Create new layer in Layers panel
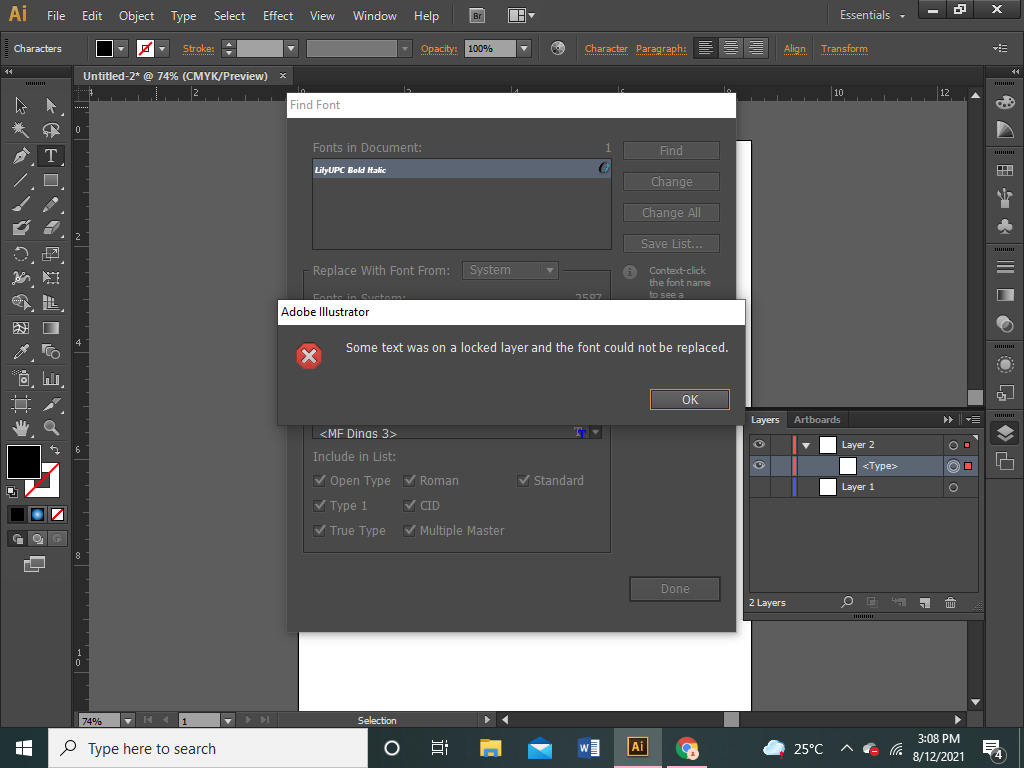 [924, 602]
